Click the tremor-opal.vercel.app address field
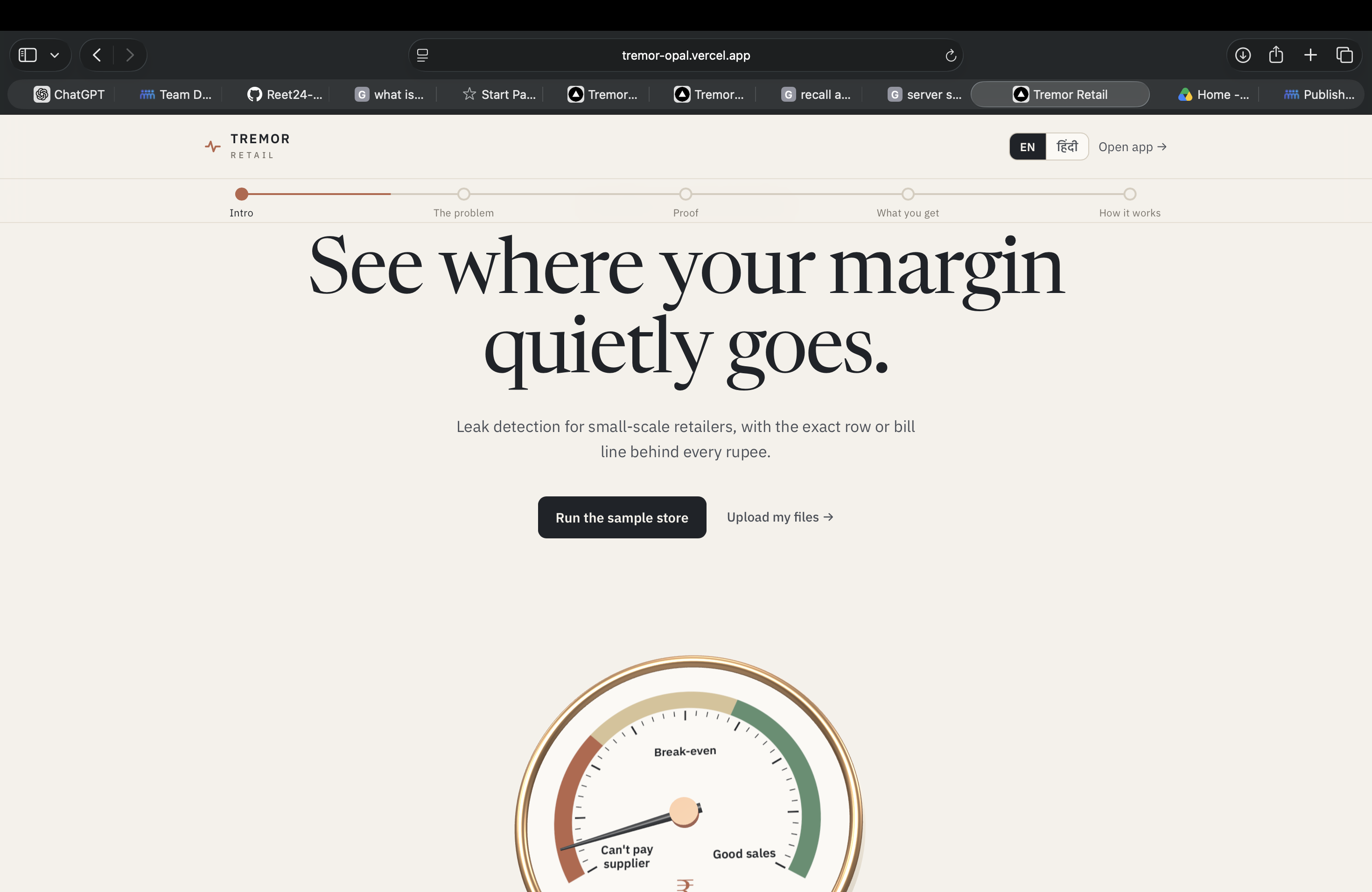 [x=686, y=56]
